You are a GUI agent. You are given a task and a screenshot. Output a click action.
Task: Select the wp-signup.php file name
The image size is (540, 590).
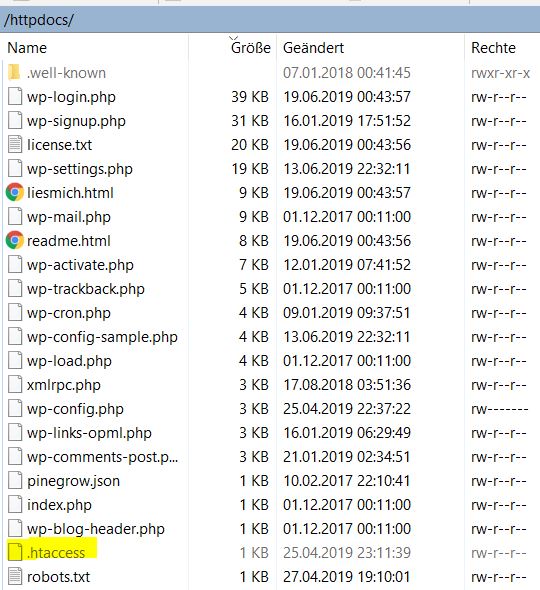tap(76, 121)
